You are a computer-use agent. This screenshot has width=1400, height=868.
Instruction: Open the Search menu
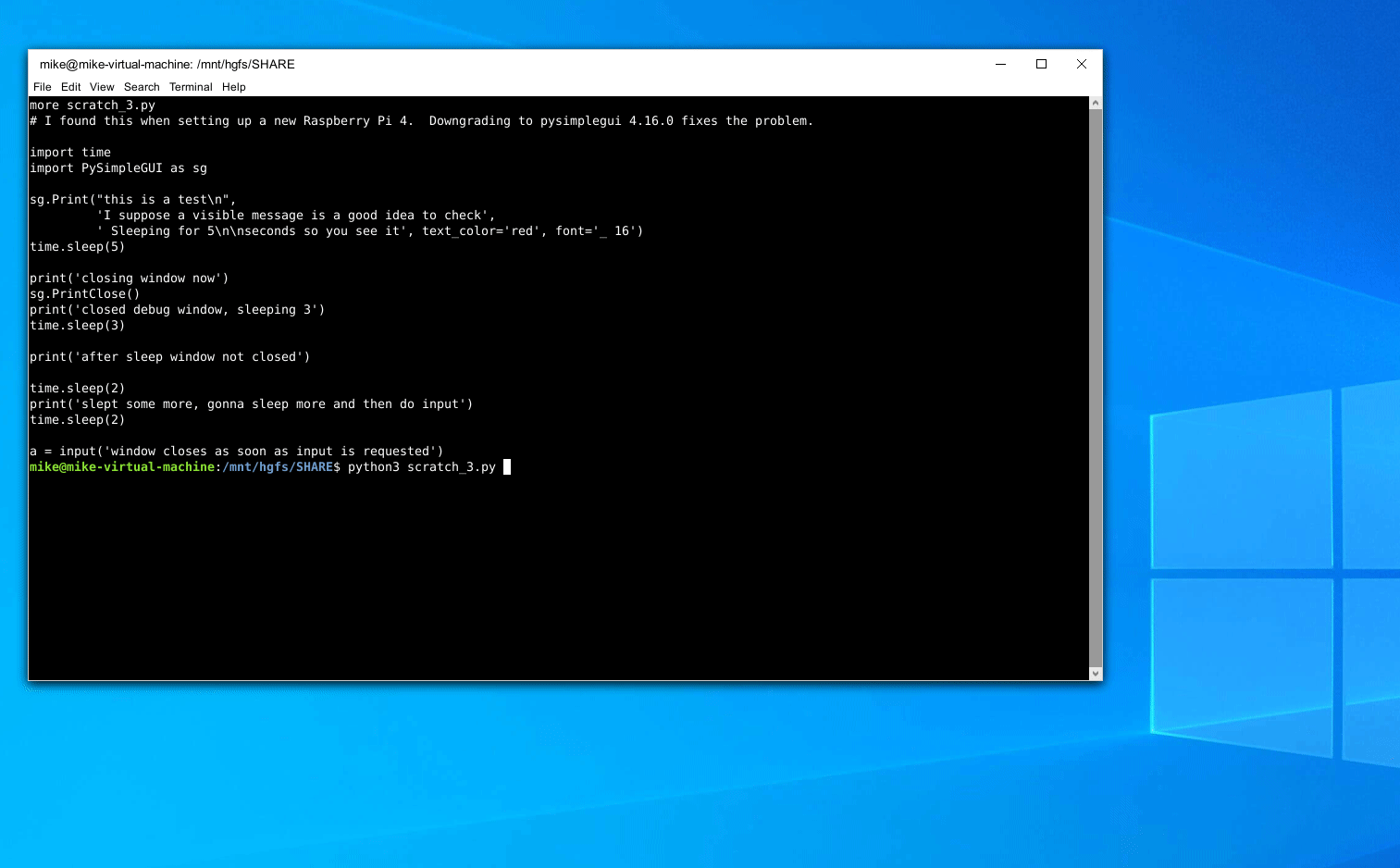tap(142, 86)
